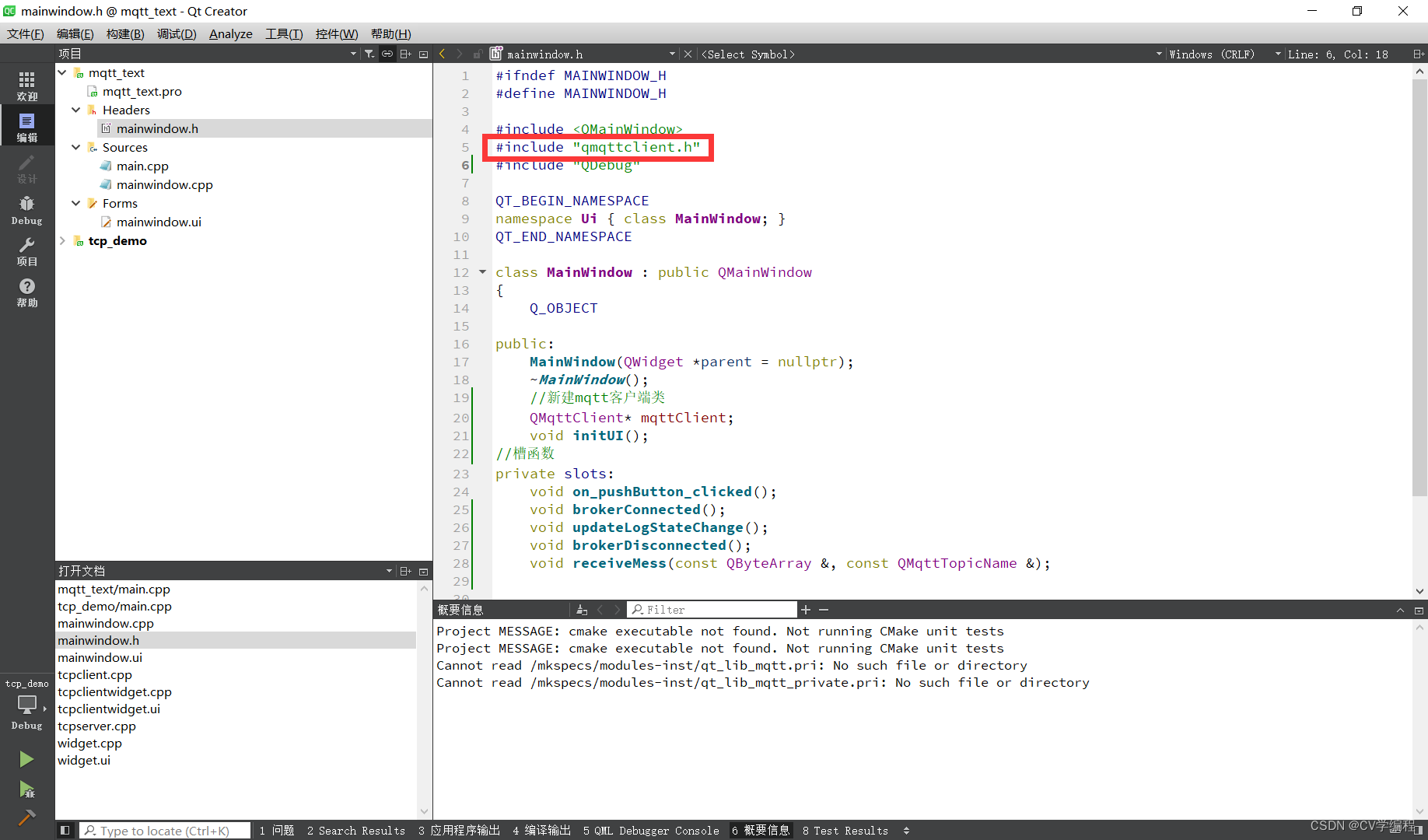
Task: Select main.cpp under Sources
Action: tap(142, 166)
